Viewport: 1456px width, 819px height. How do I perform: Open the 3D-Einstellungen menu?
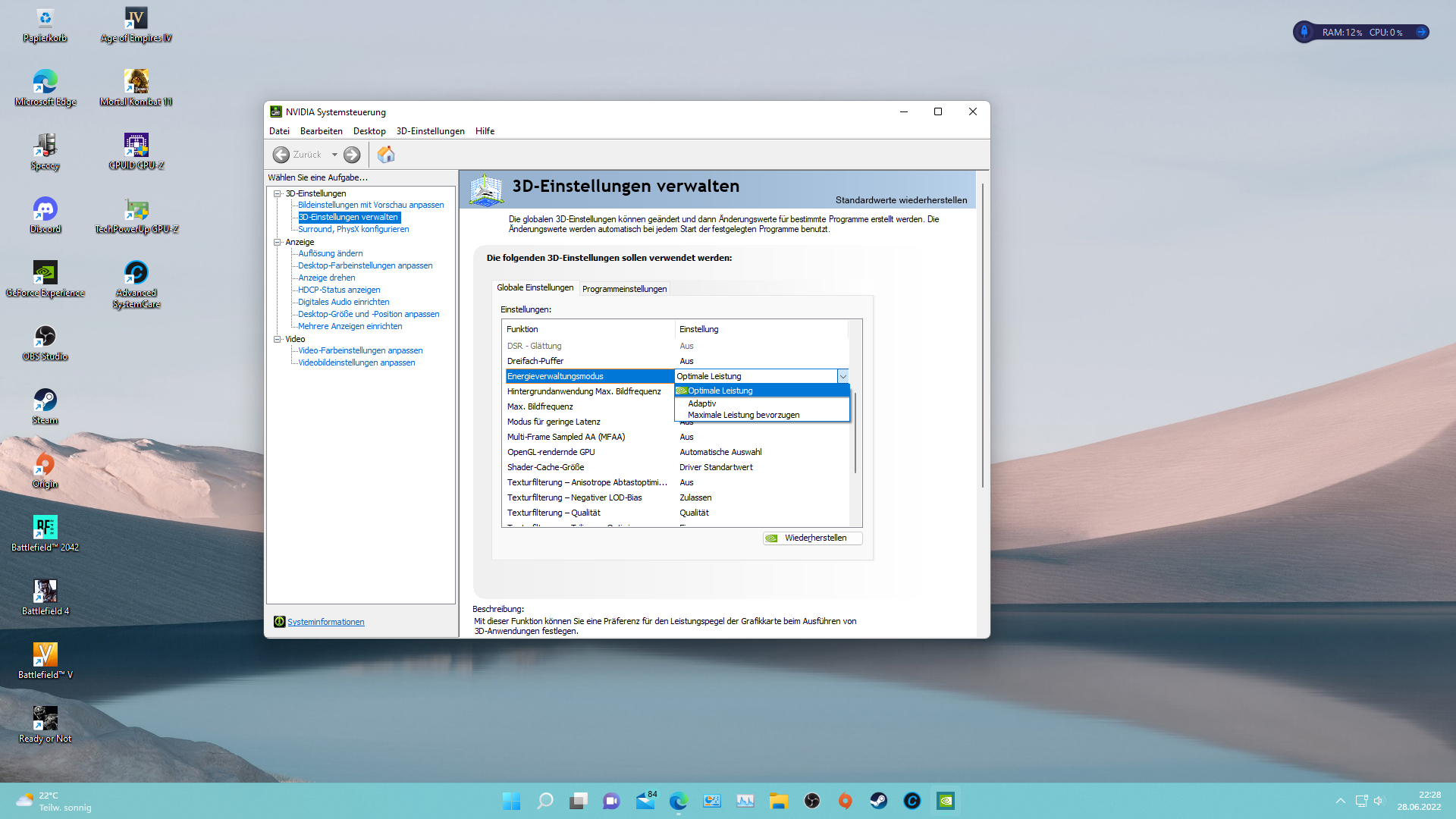tap(431, 131)
